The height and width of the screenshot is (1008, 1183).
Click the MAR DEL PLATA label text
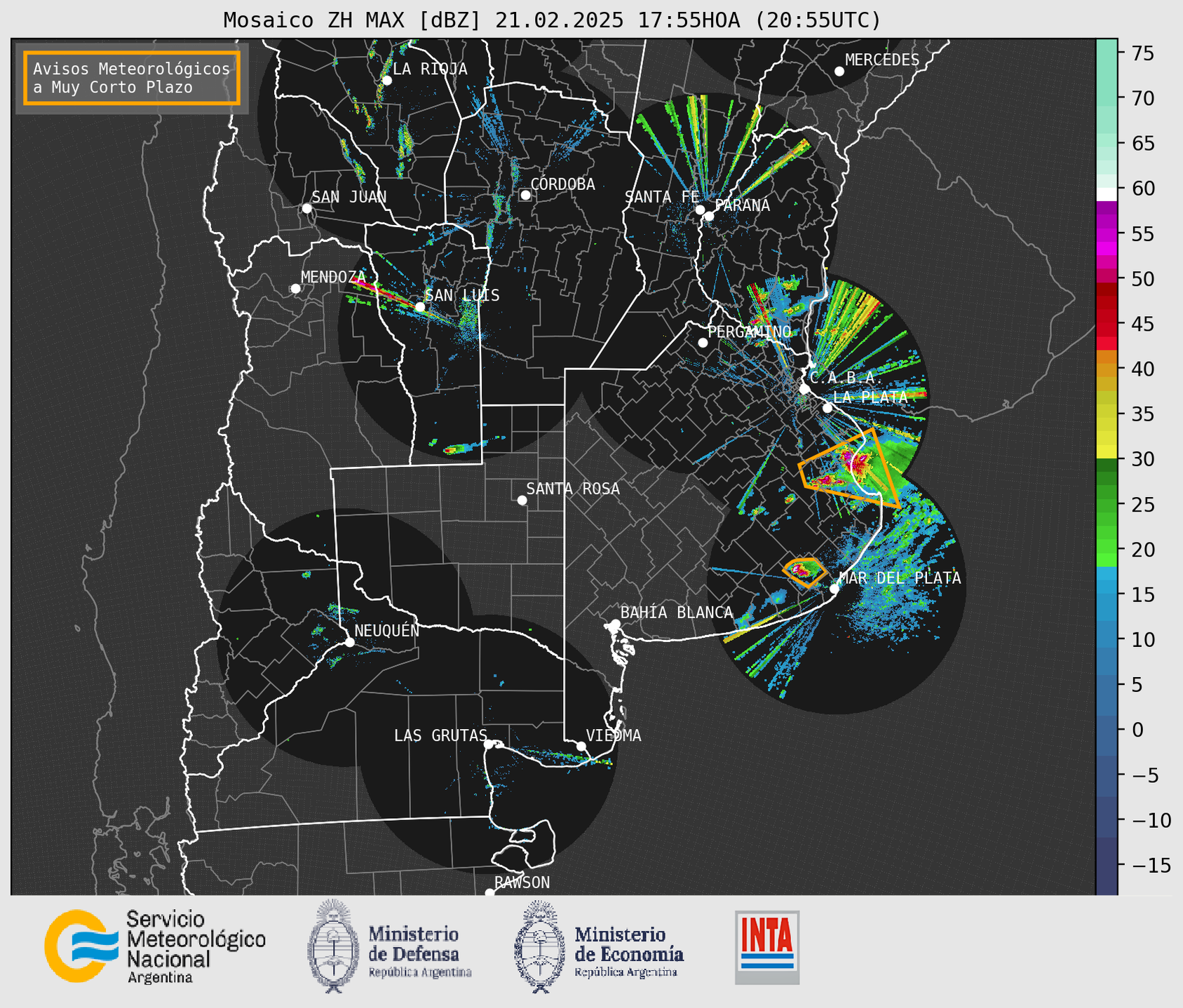pos(900,578)
